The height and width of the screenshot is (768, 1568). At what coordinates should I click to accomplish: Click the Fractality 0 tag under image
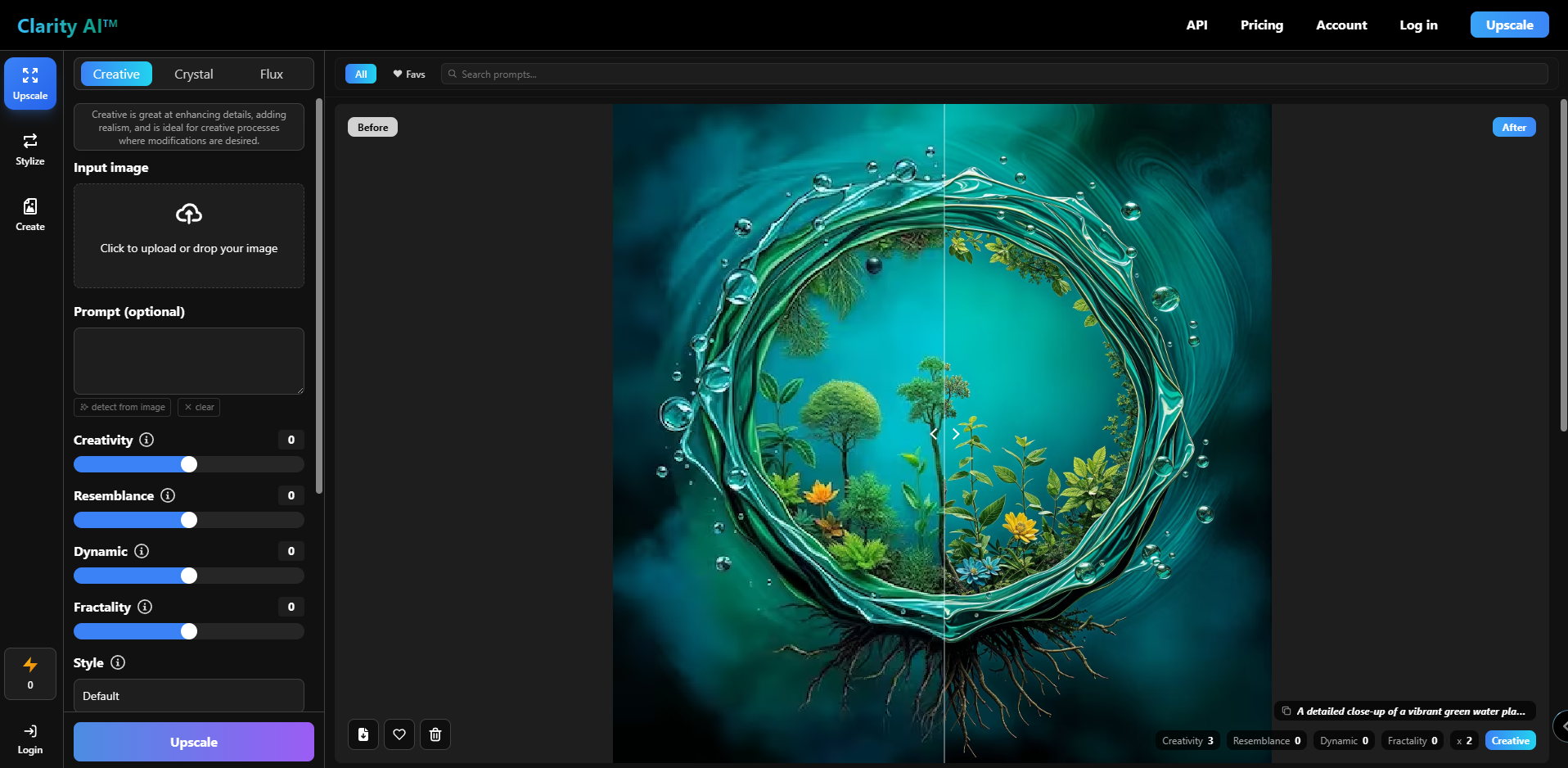(1413, 740)
